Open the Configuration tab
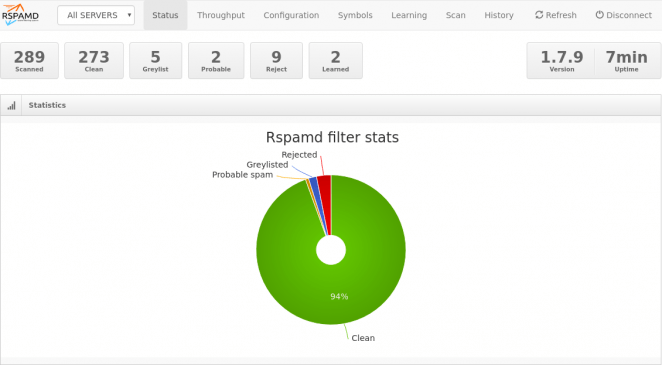662x365 pixels. coord(291,15)
